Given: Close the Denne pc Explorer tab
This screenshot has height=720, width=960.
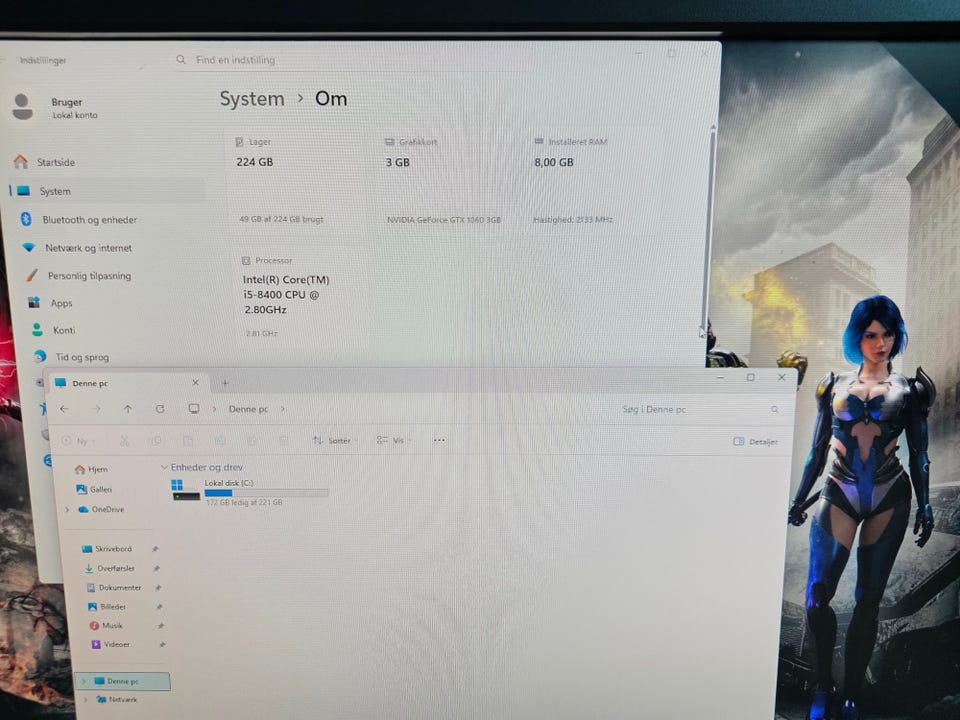Looking at the screenshot, I should 195,383.
